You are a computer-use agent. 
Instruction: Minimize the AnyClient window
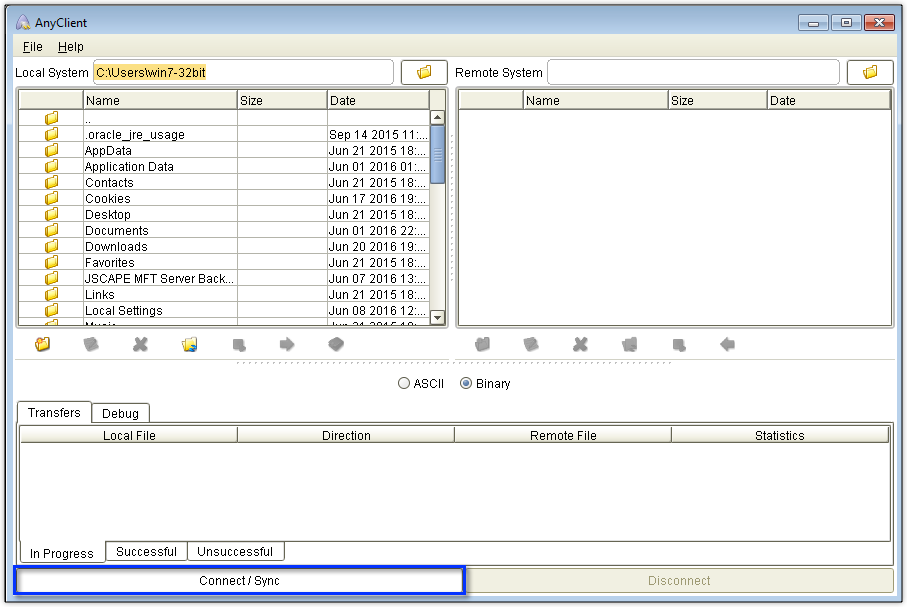click(x=813, y=23)
